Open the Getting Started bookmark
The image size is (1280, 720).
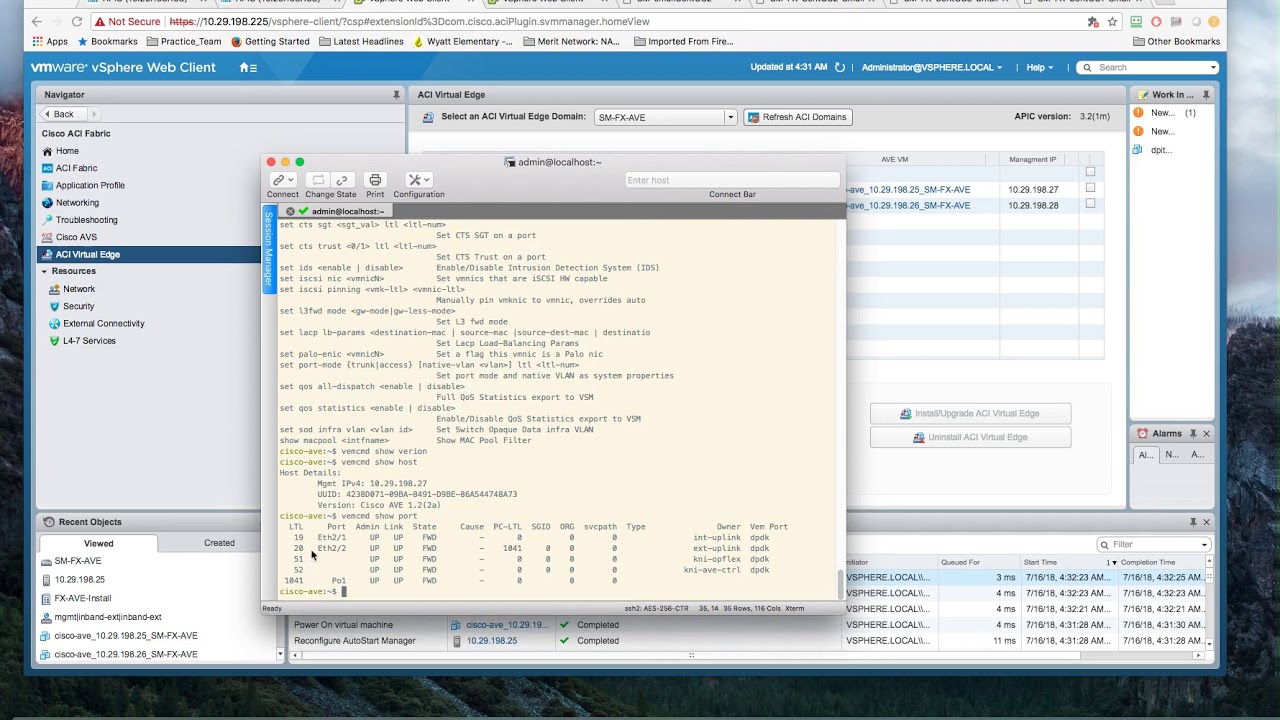270,41
